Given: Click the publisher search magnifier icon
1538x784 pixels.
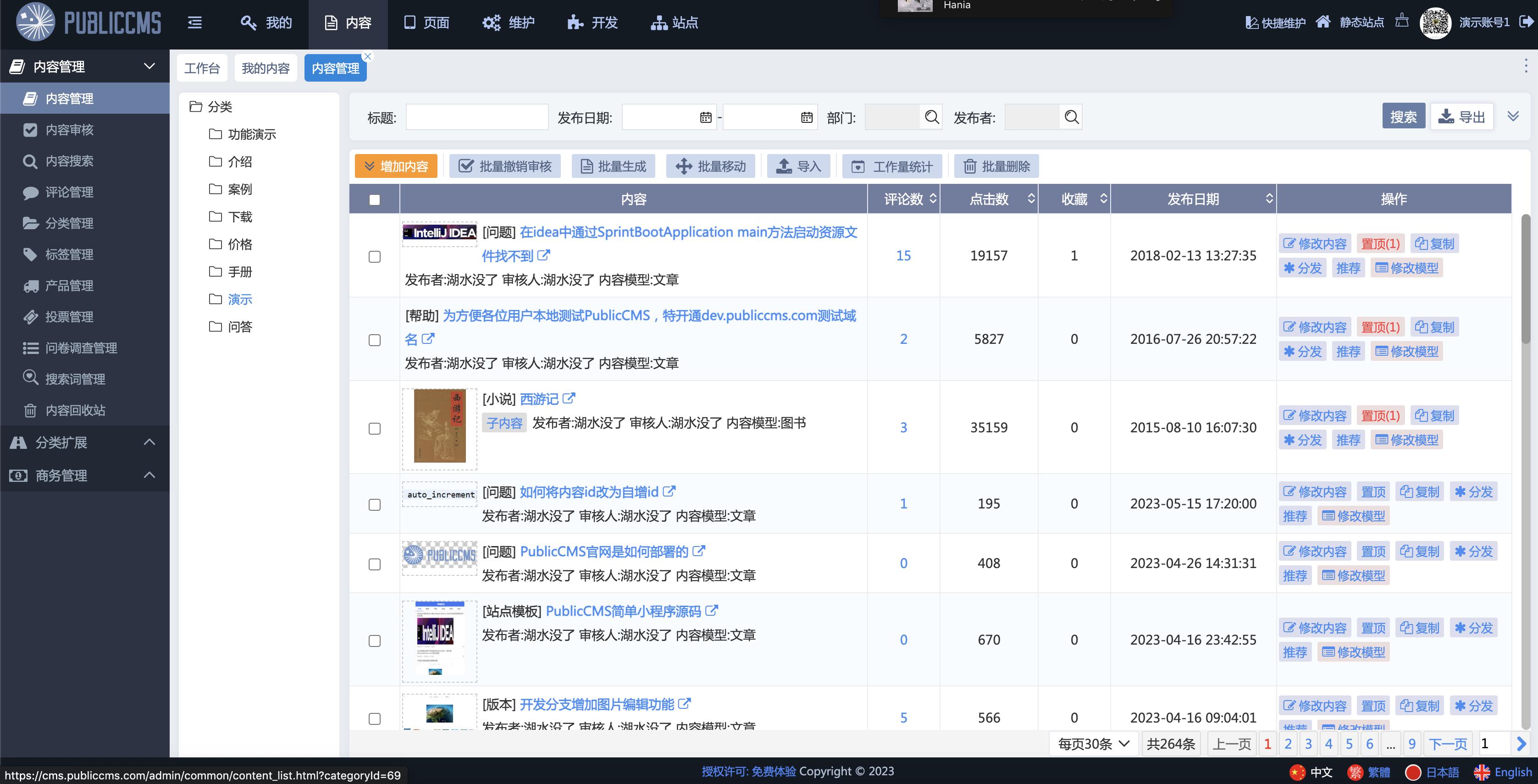Looking at the screenshot, I should click(x=1072, y=117).
